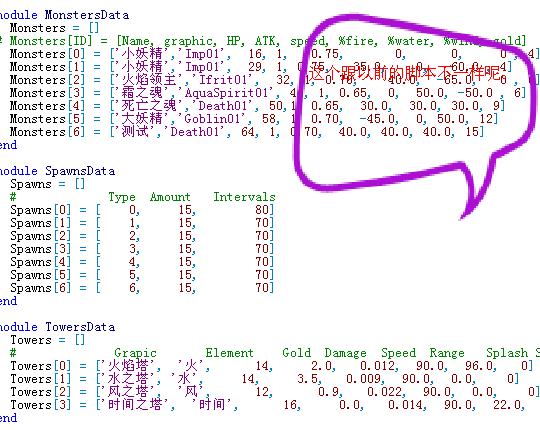This screenshot has height=430, width=540.
Task: Click the 'Amount' comment column header
Action: 170,197
